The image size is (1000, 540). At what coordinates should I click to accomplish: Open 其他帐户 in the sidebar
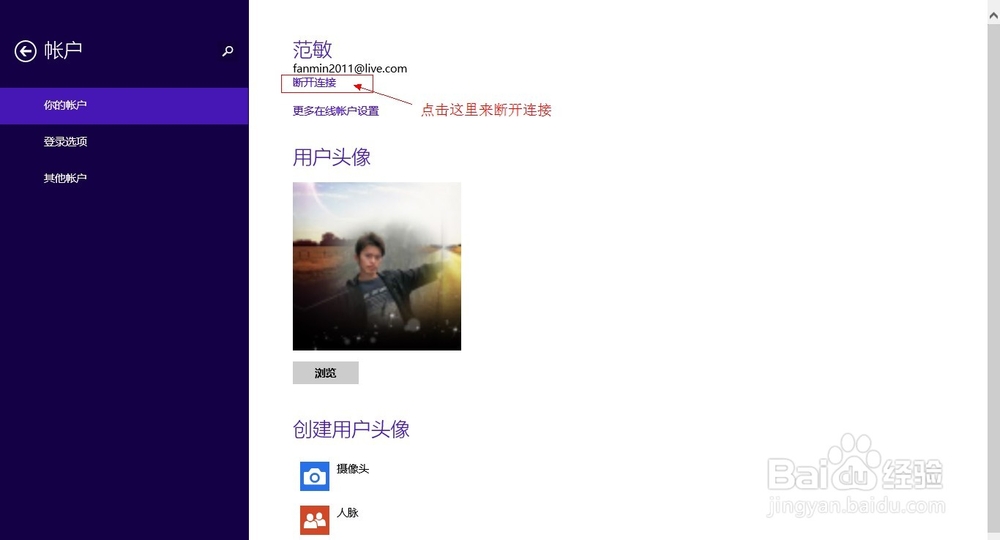coord(124,178)
